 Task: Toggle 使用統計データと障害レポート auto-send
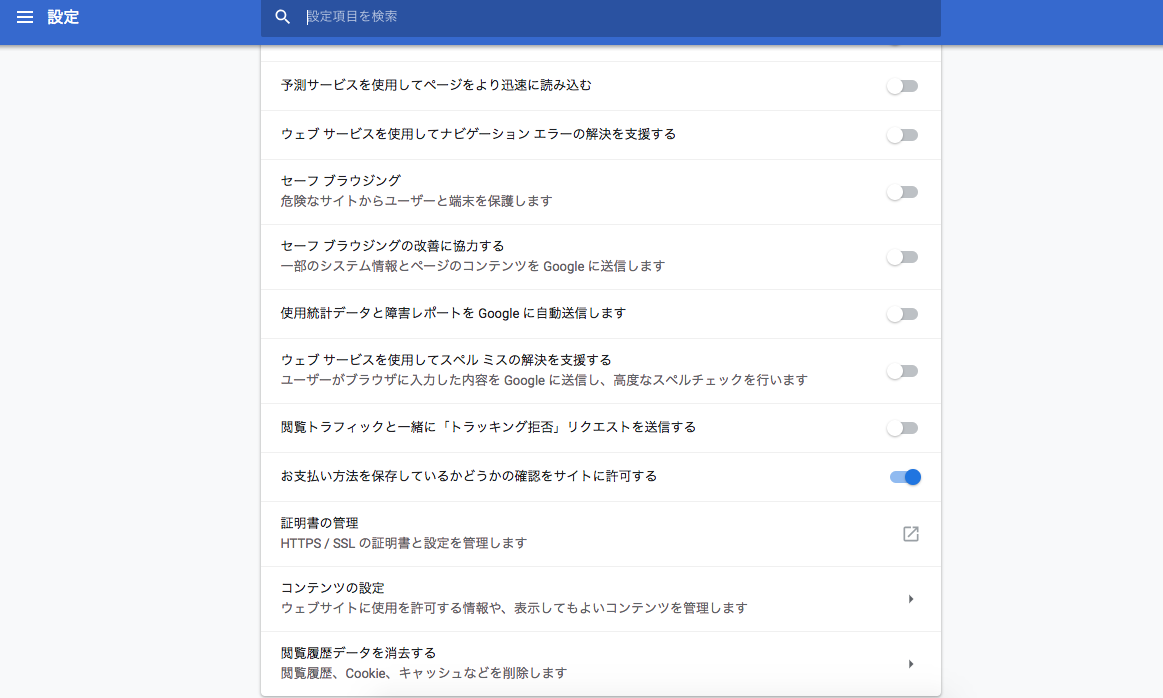[902, 314]
